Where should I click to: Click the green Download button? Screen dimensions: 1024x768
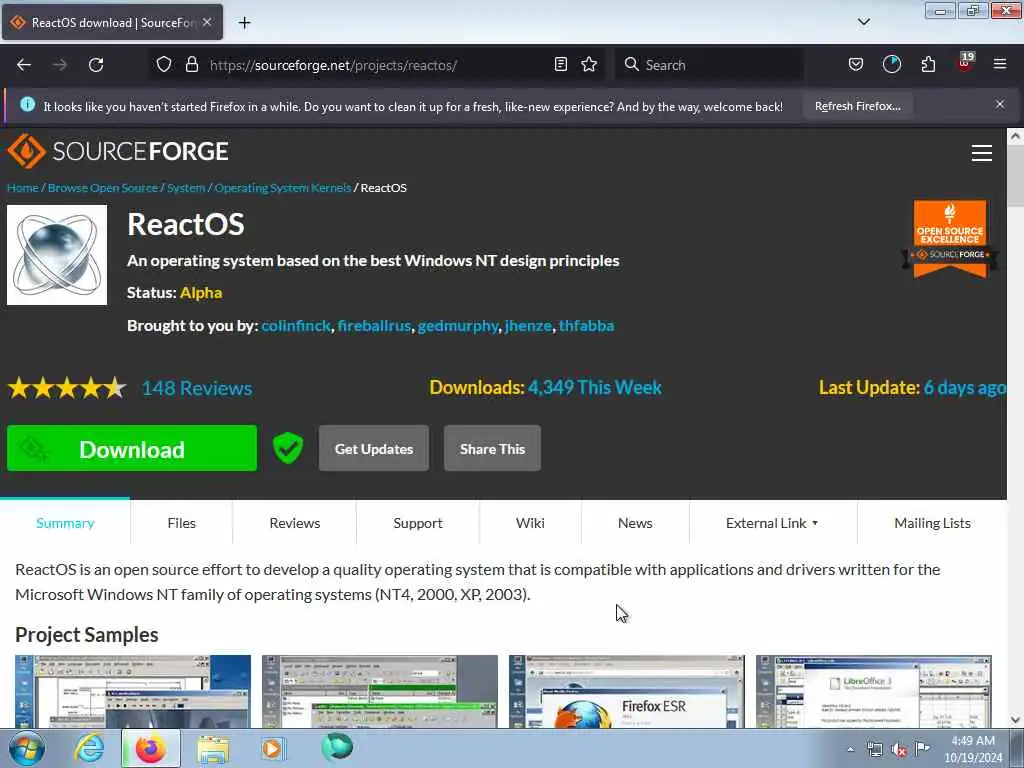pyautogui.click(x=132, y=448)
